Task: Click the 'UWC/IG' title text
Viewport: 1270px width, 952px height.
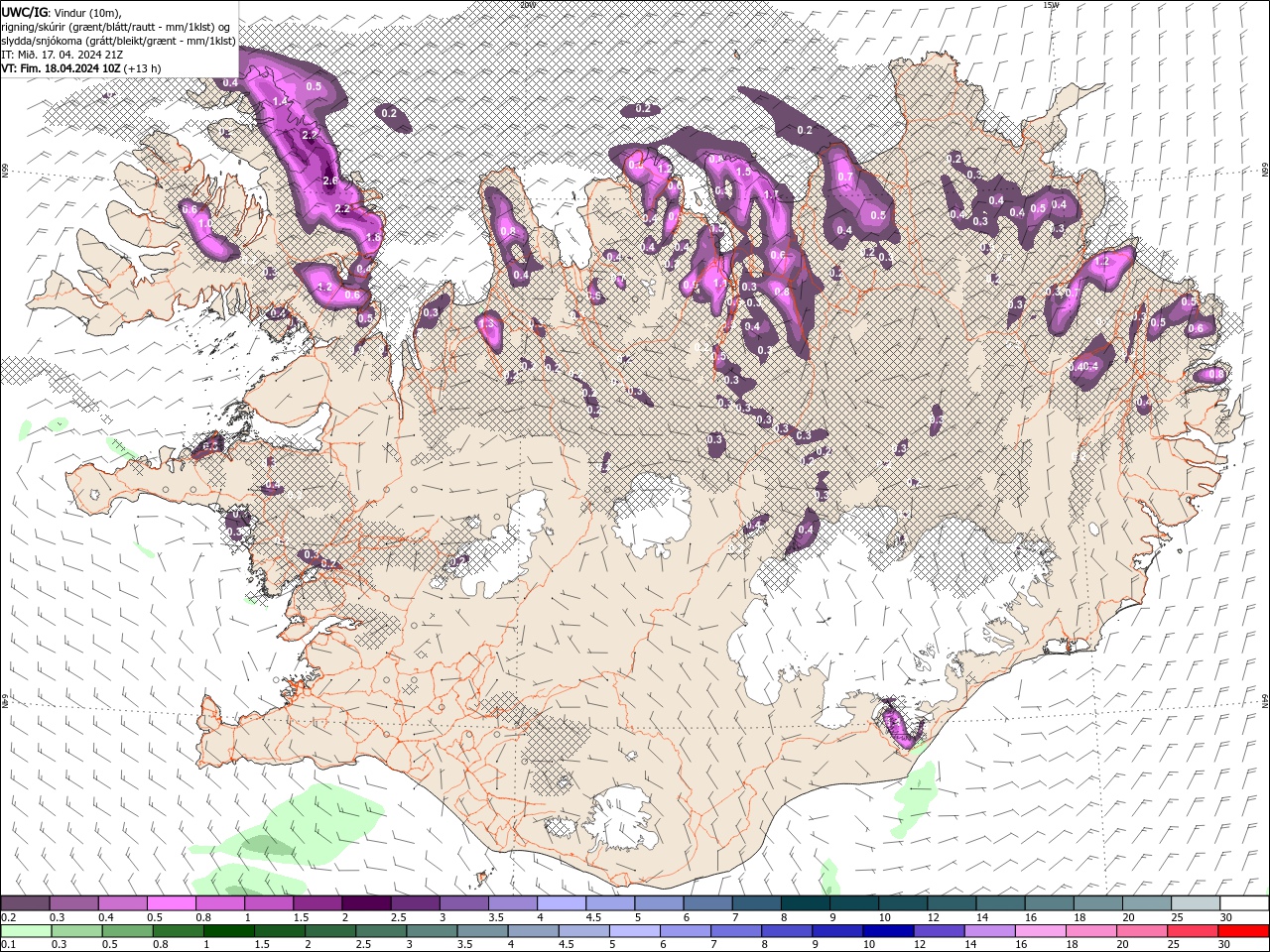Action: (x=25, y=12)
